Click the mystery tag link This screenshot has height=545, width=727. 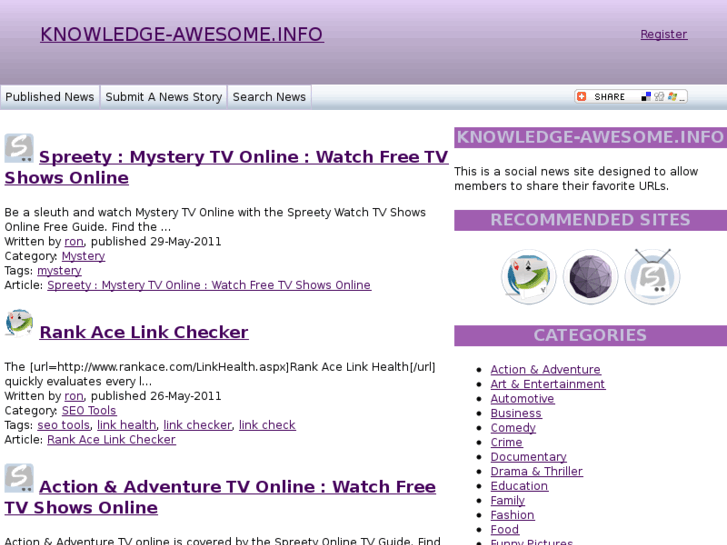pos(59,270)
